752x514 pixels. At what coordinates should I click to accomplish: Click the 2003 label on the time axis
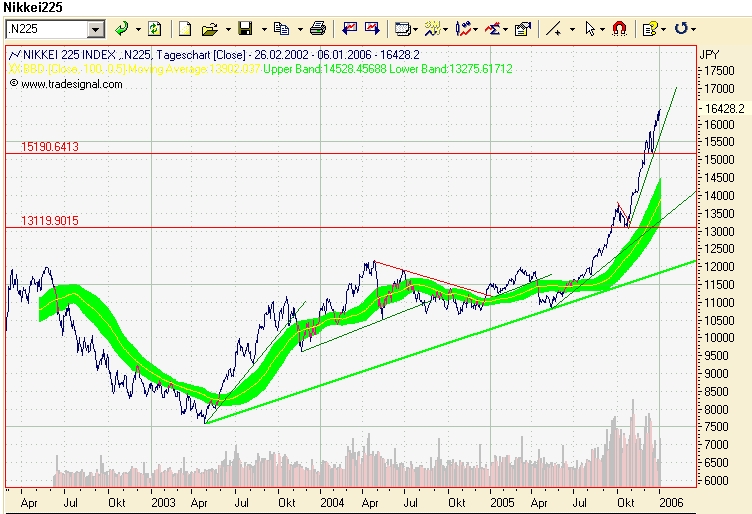(164, 502)
